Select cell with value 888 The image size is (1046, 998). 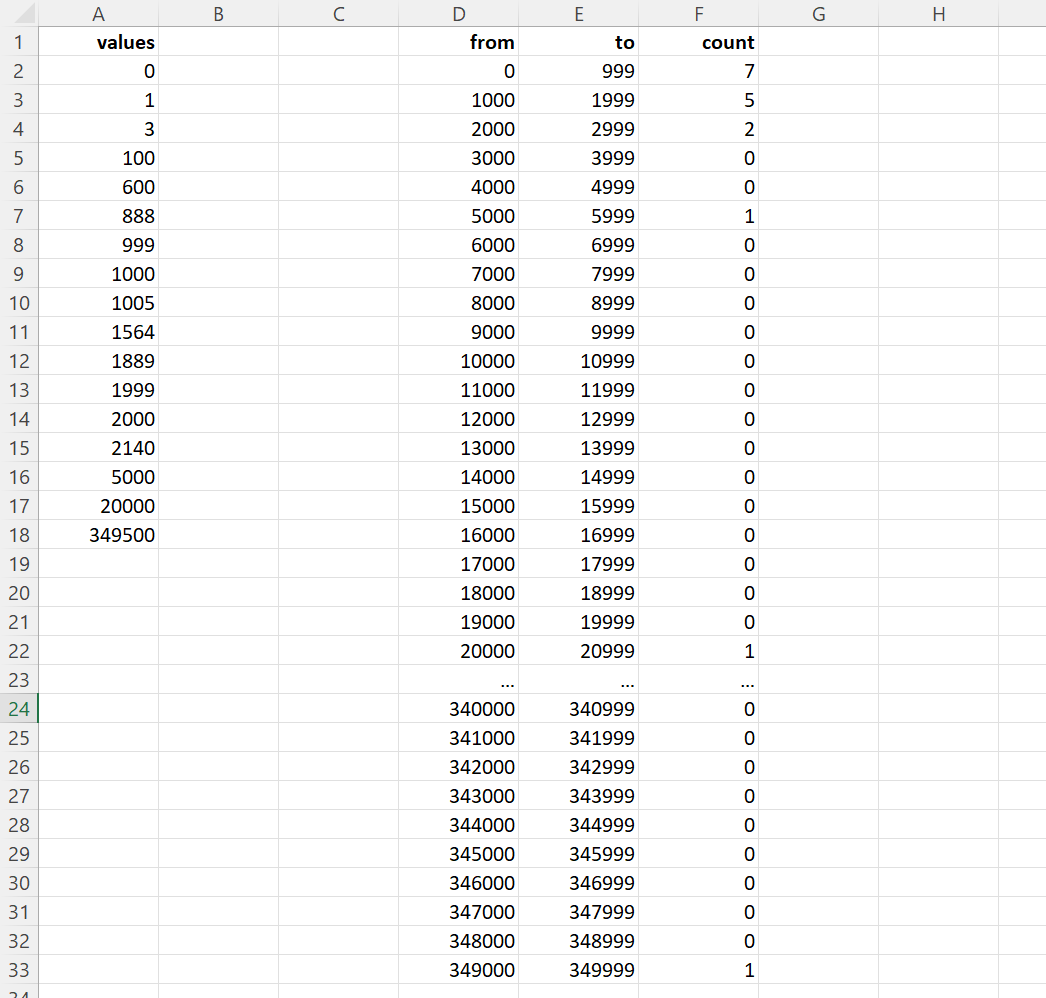click(99, 215)
